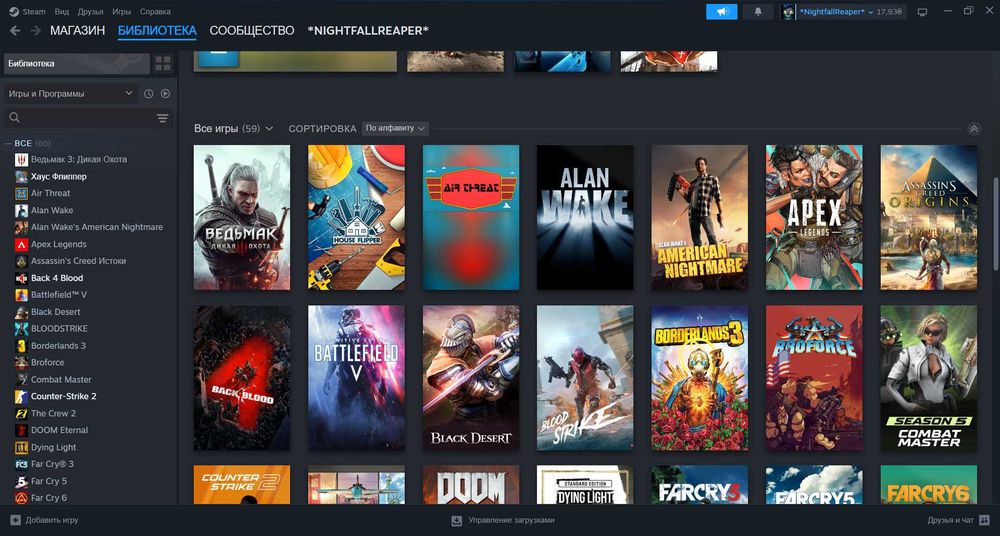Collapse the ВСЕ category in sidebar
Screen dimensions: 1000x536
(x=9, y=144)
